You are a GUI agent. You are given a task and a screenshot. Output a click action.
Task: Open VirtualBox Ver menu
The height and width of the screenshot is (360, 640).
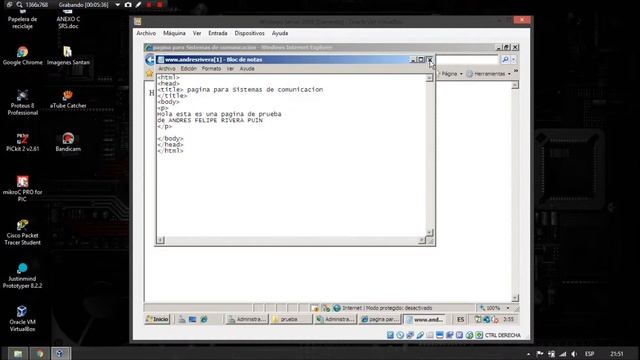point(197,33)
